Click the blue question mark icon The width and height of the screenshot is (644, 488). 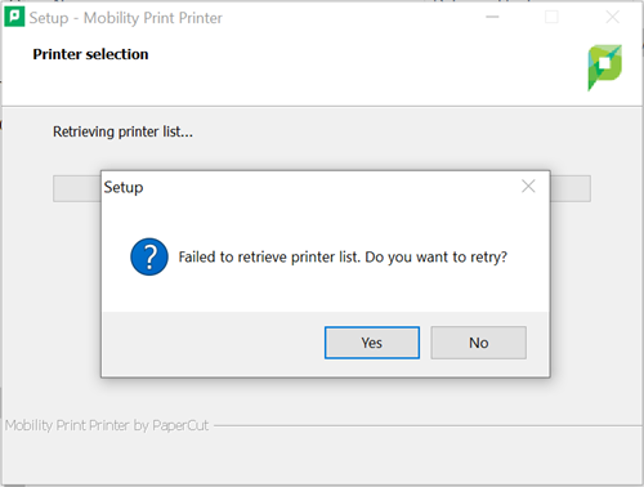click(150, 257)
